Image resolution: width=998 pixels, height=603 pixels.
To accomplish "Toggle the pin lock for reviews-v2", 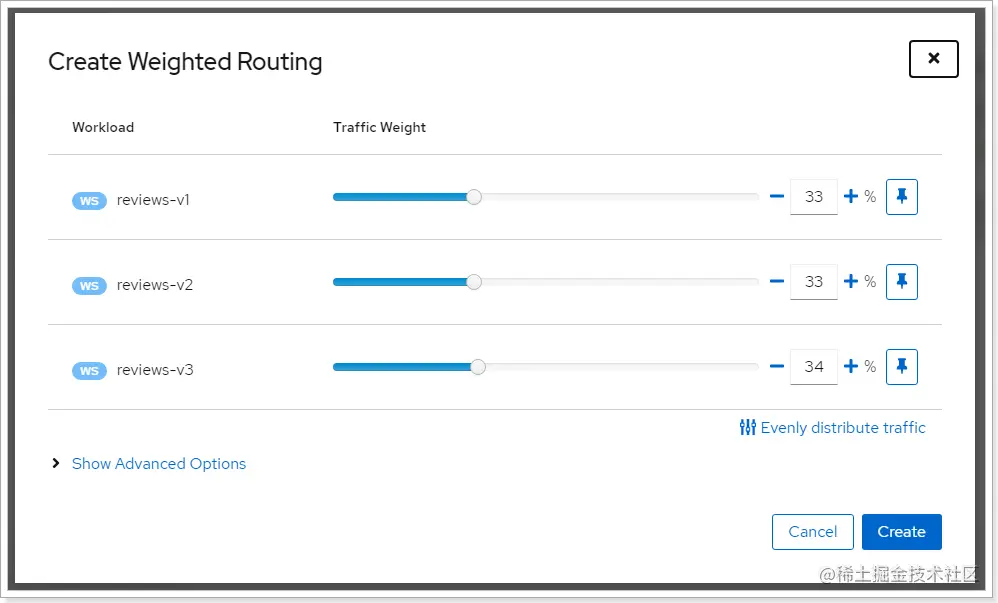I will pos(901,281).
